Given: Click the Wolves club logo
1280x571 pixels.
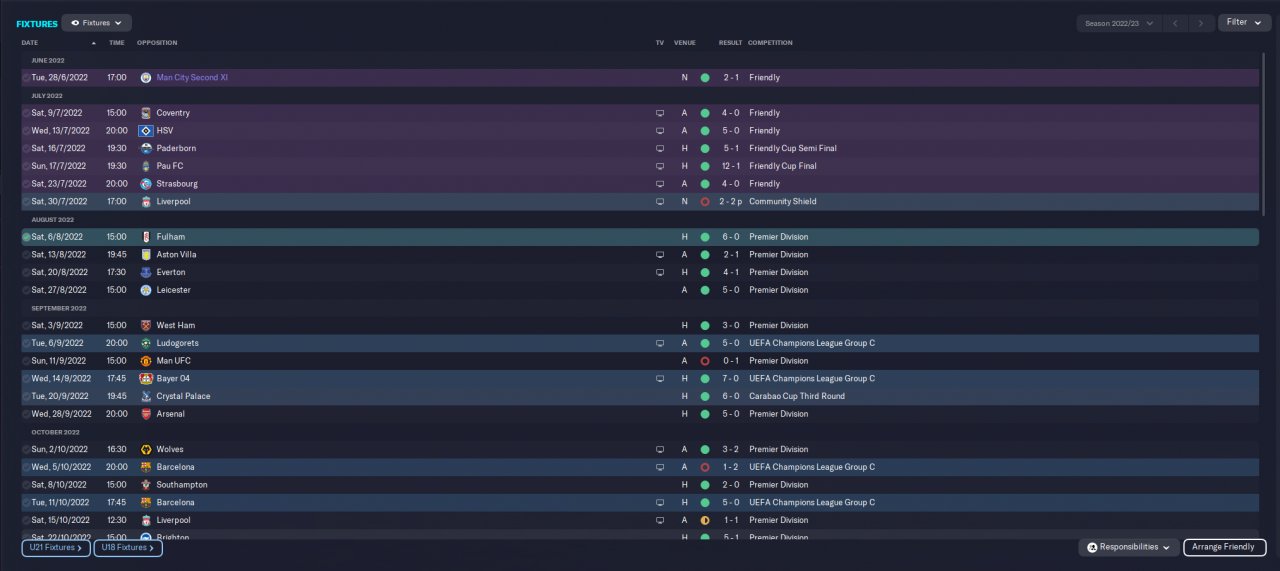Looking at the screenshot, I should [146, 450].
